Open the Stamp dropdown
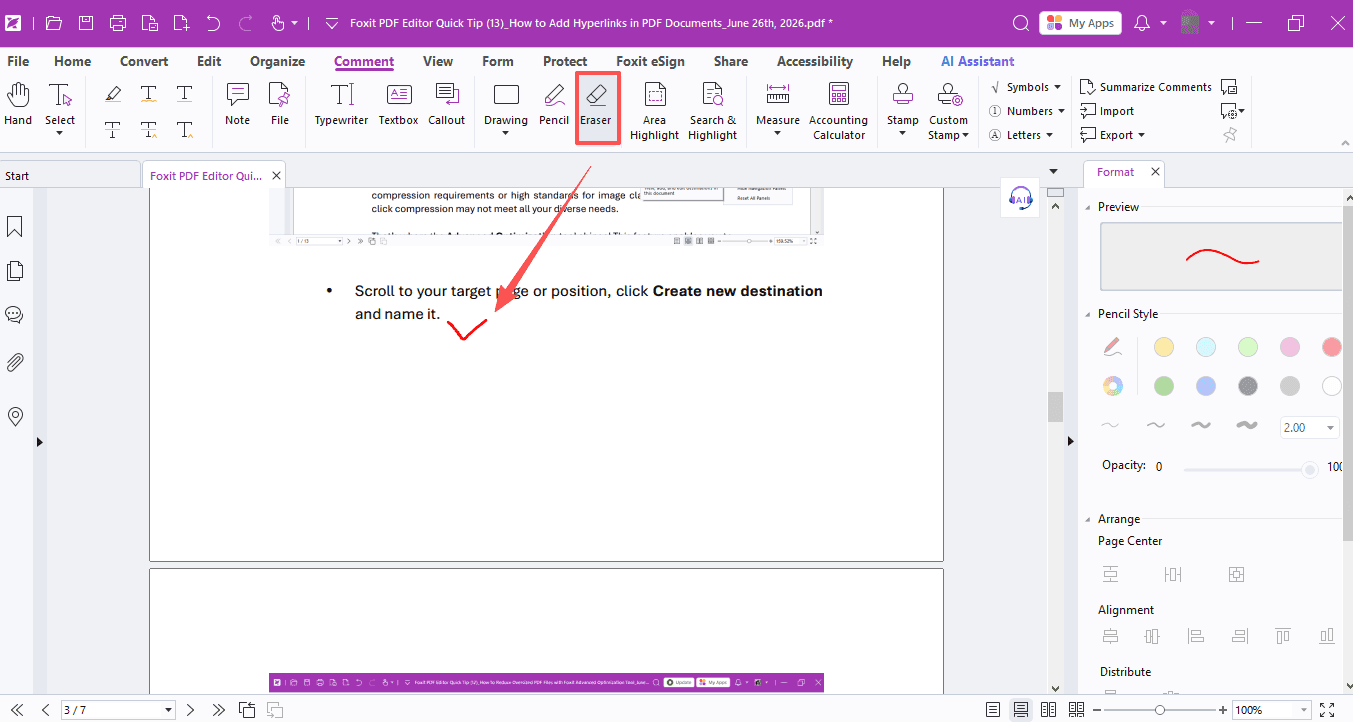The image size is (1353, 722). [x=903, y=133]
